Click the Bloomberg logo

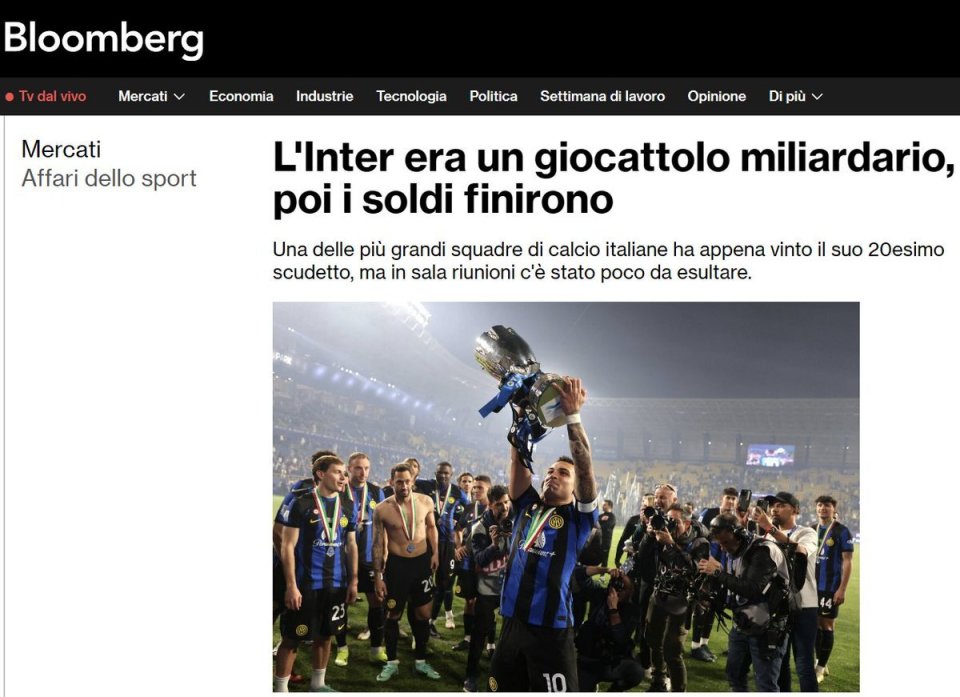pos(103,39)
